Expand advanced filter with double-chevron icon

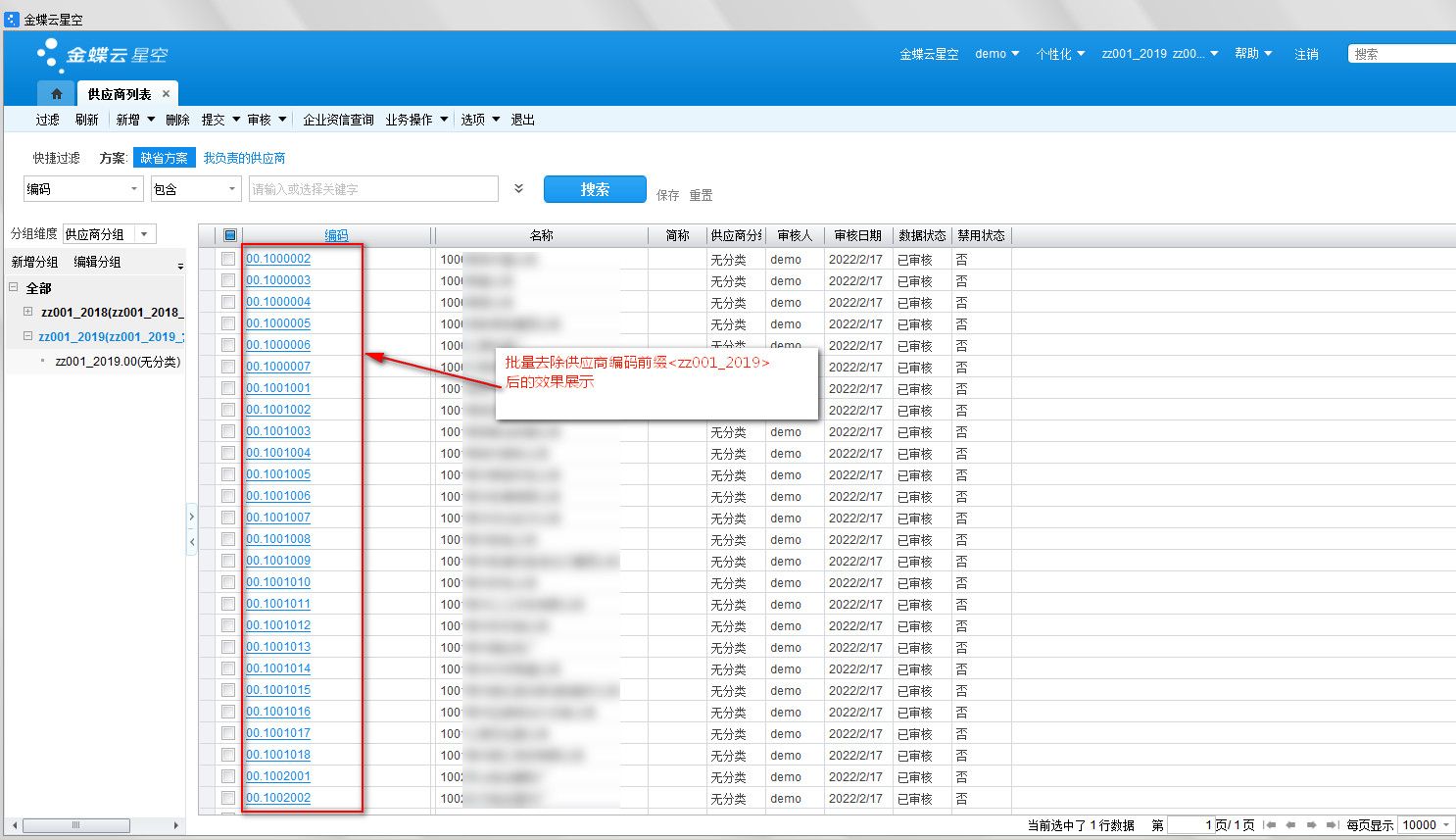point(518,188)
